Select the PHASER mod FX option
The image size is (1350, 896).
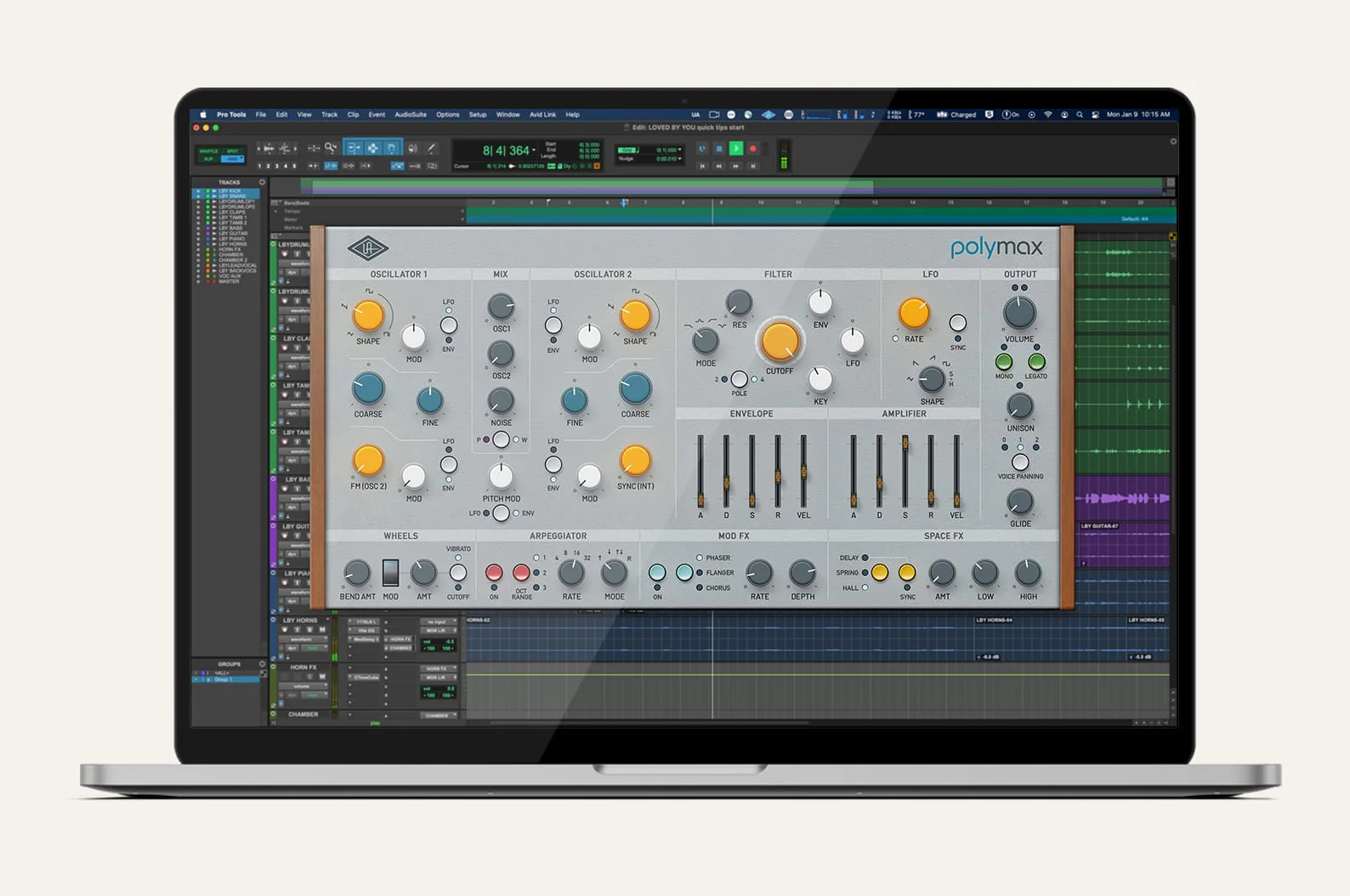pos(700,558)
